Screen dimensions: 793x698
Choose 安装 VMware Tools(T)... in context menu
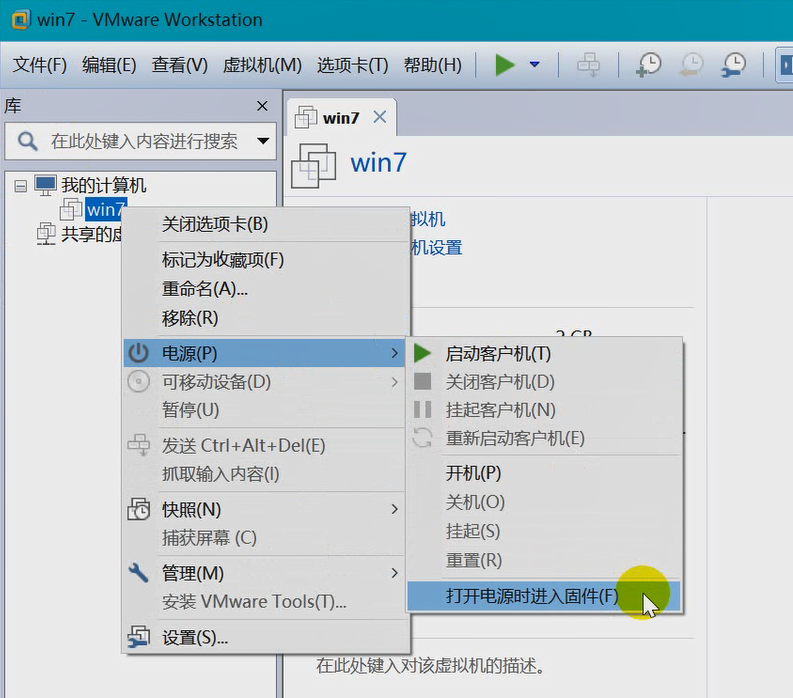point(265,601)
